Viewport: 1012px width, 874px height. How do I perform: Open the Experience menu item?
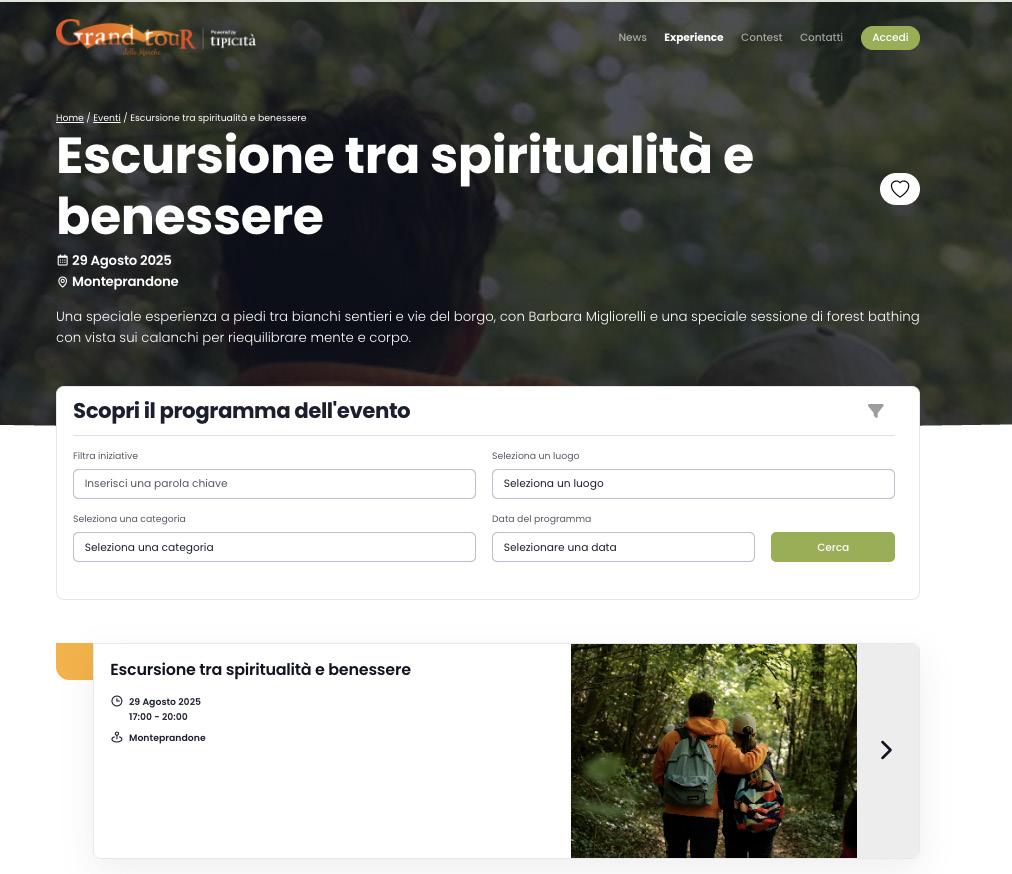694,37
